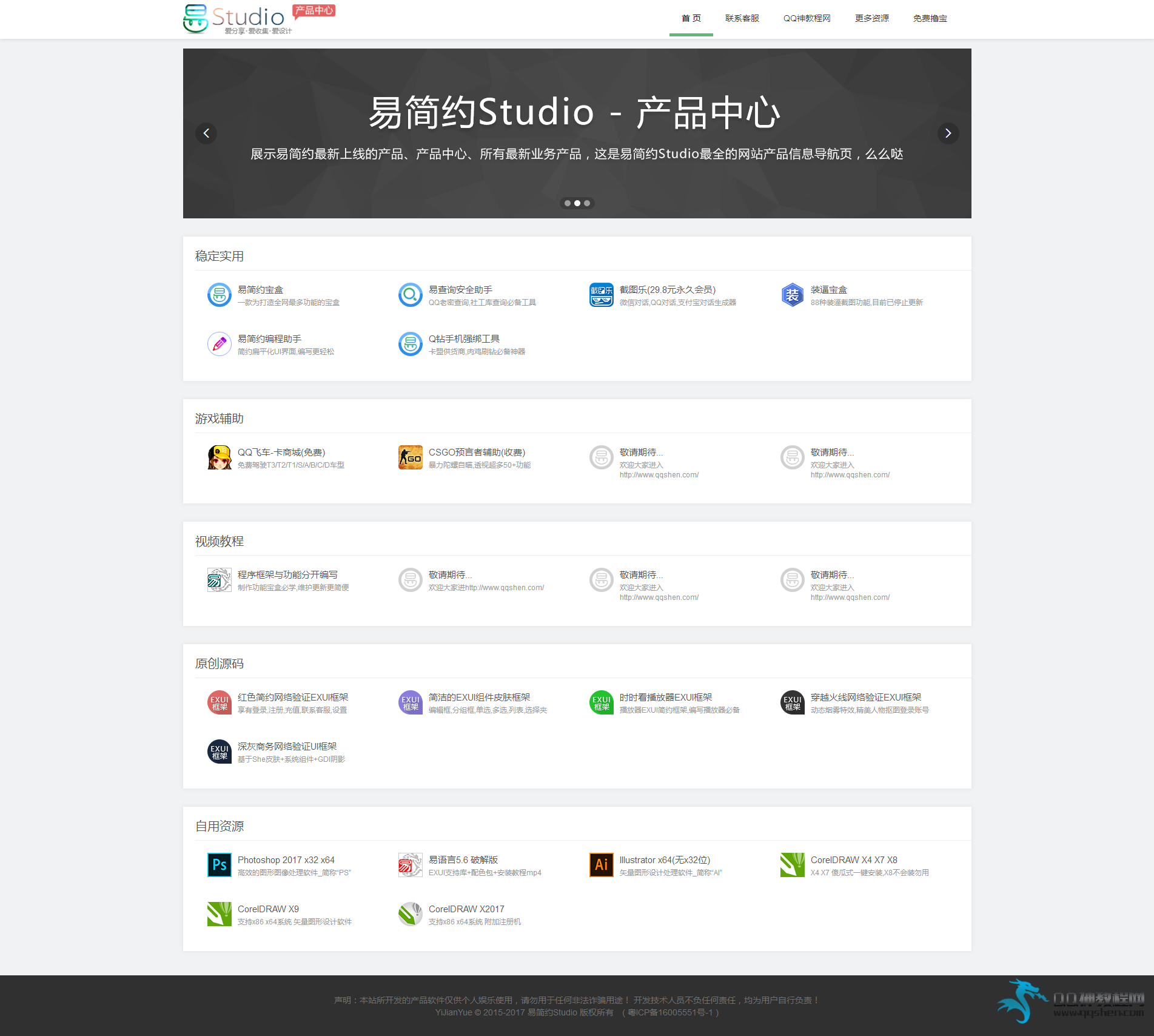
Task: Open the 易简约编程助手 pencil icon
Action: 220,345
